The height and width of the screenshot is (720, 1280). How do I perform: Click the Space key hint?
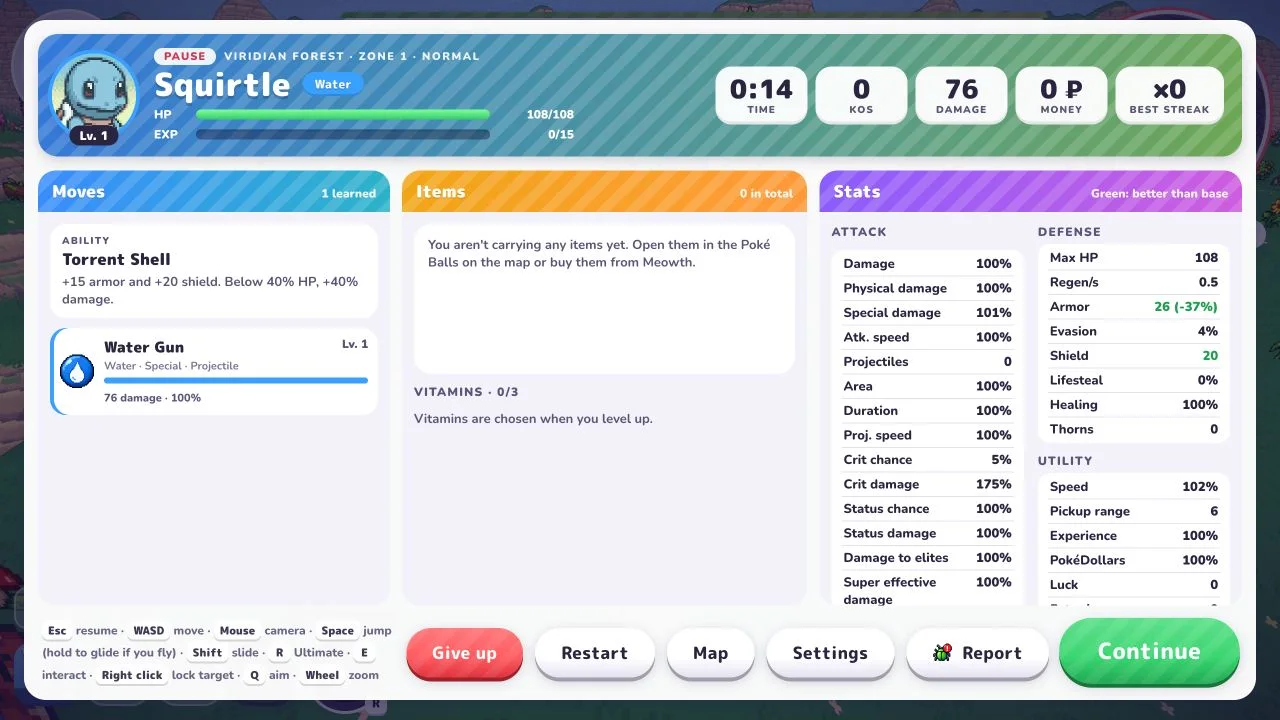338,631
